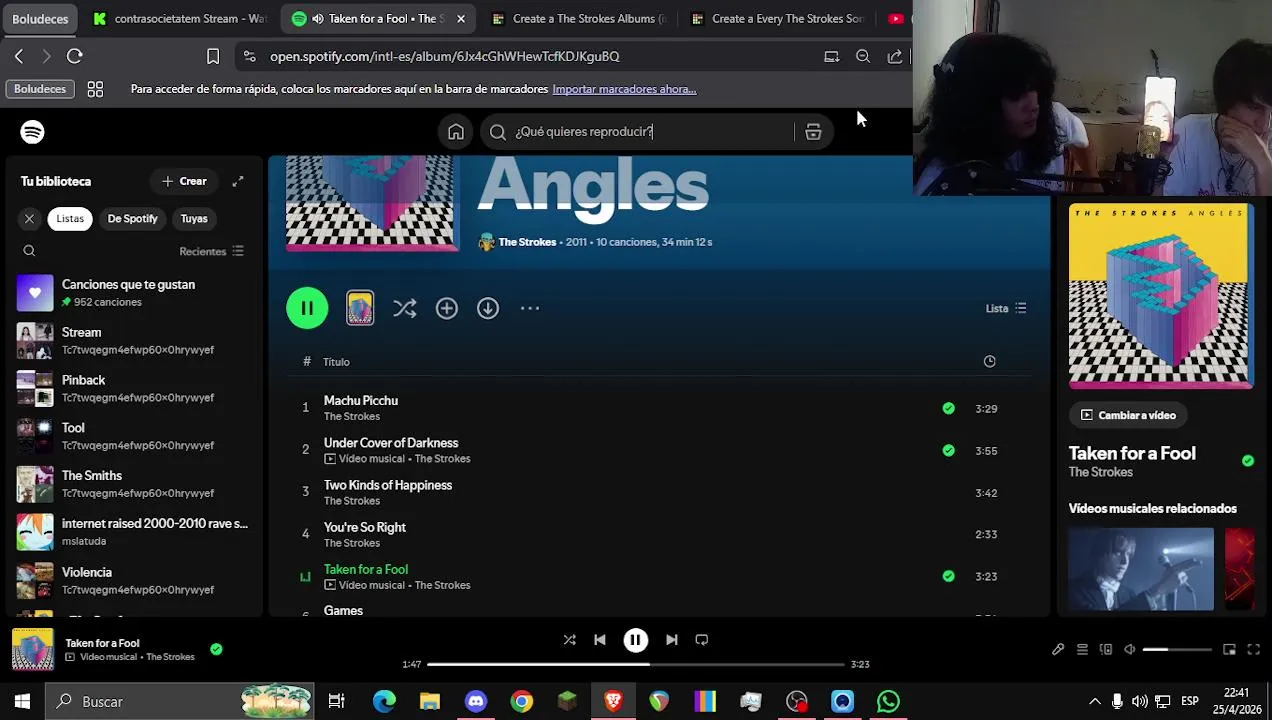
Task: Add Angles album to library with plus icon
Action: (x=447, y=308)
